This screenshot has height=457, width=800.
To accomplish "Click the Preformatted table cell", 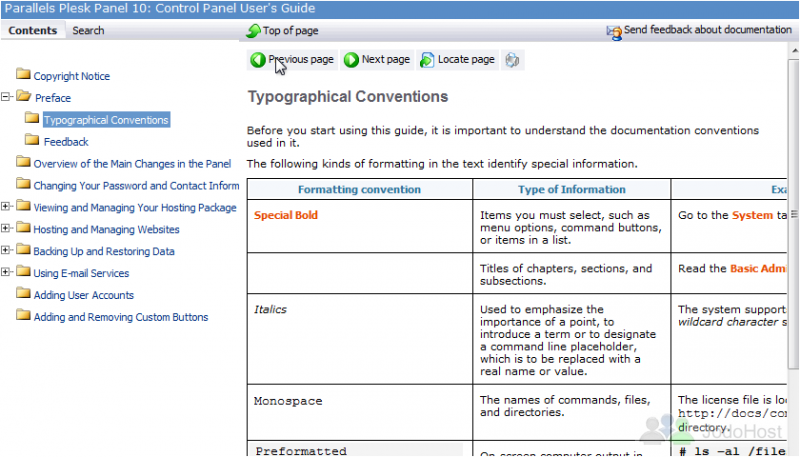I will click(x=360, y=450).
